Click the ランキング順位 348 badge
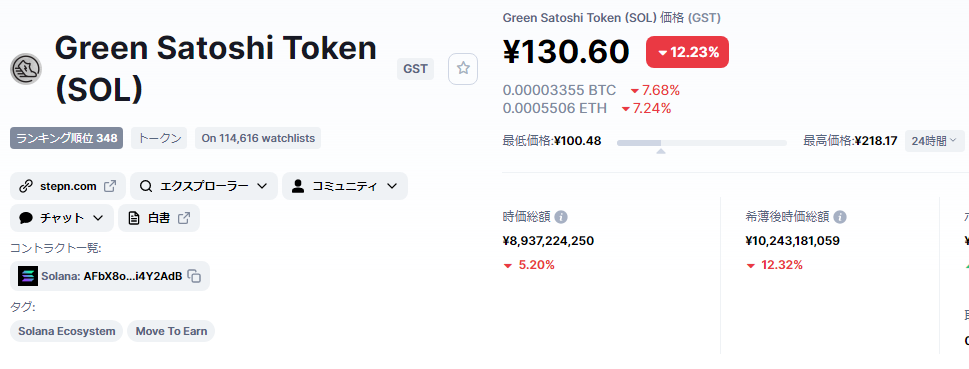Viewport: 969px width, 369px height. [67, 138]
